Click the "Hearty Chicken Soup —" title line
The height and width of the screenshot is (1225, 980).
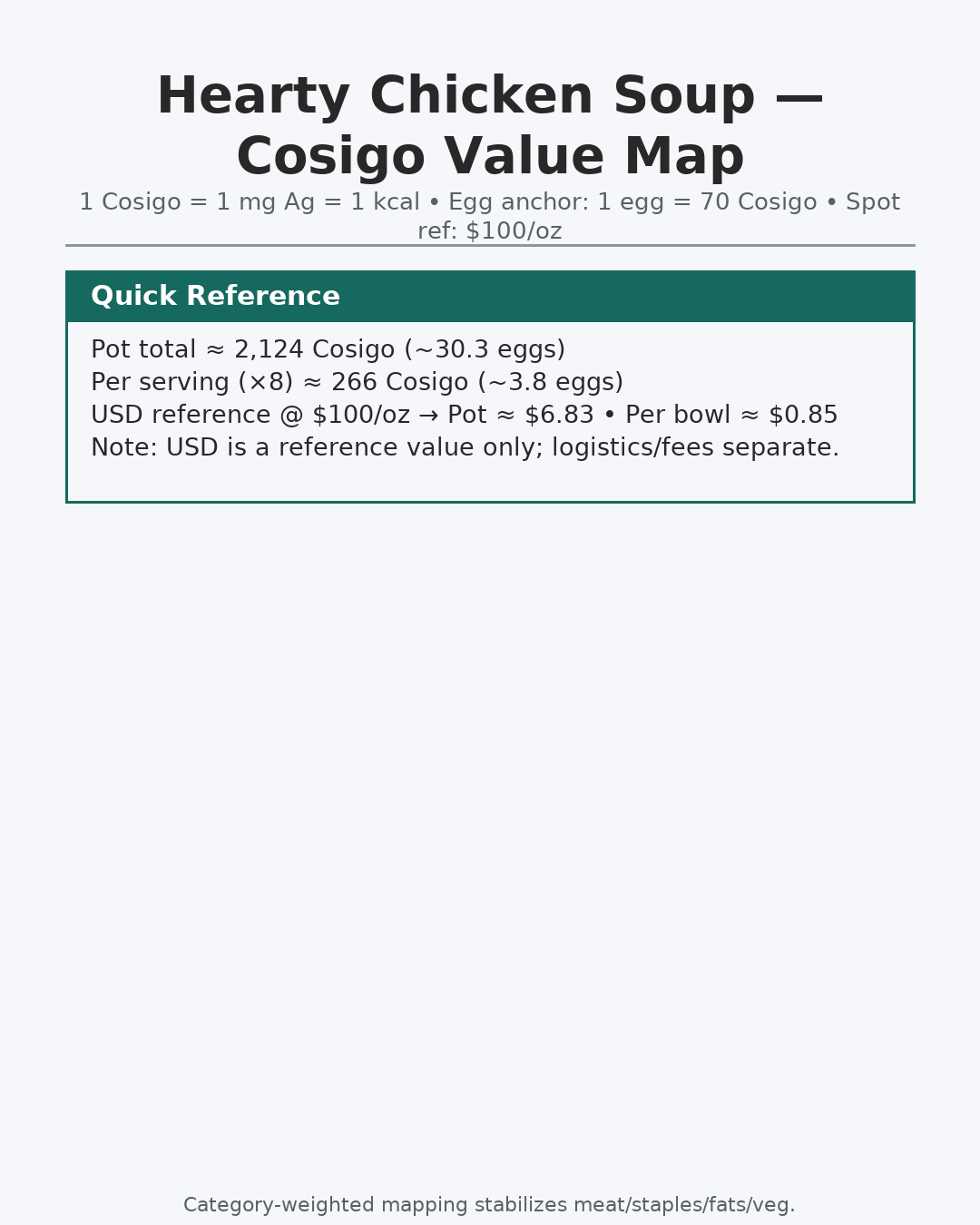[489, 96]
